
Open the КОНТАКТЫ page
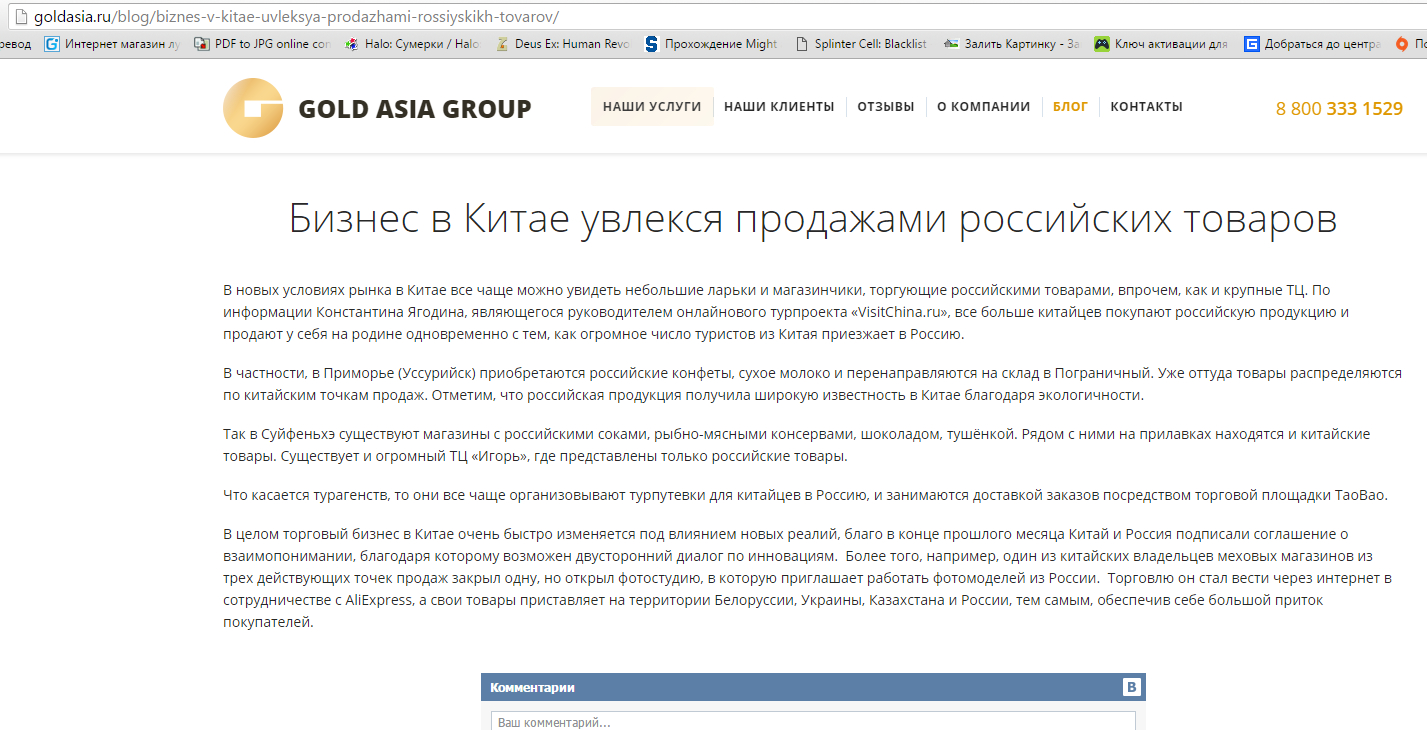[1146, 107]
